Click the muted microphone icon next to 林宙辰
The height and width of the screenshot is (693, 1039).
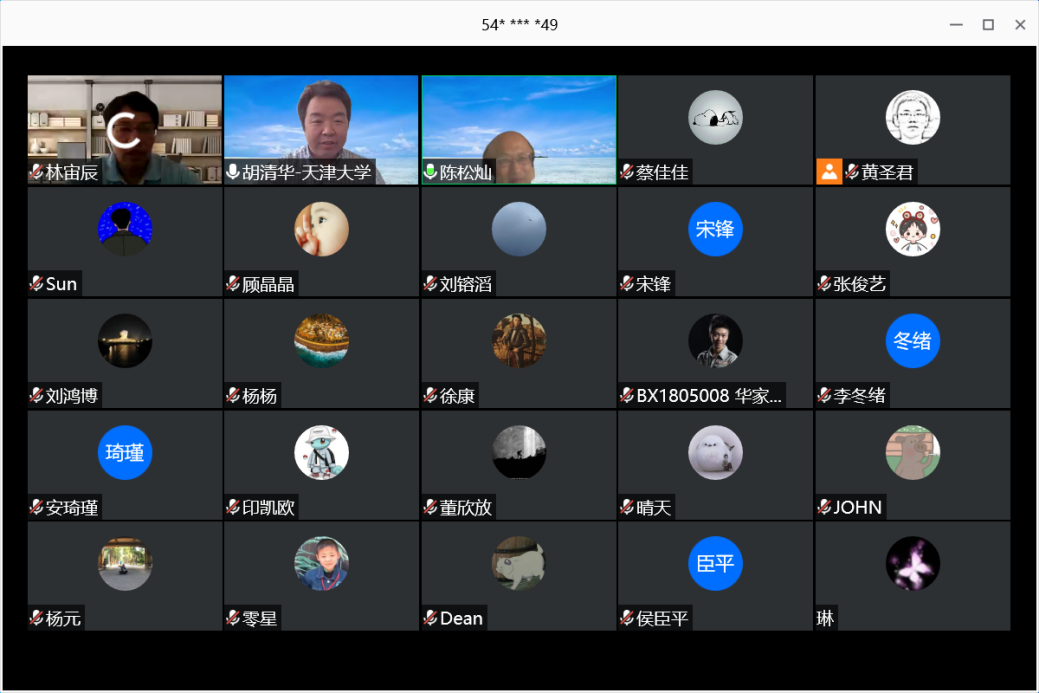(x=36, y=173)
